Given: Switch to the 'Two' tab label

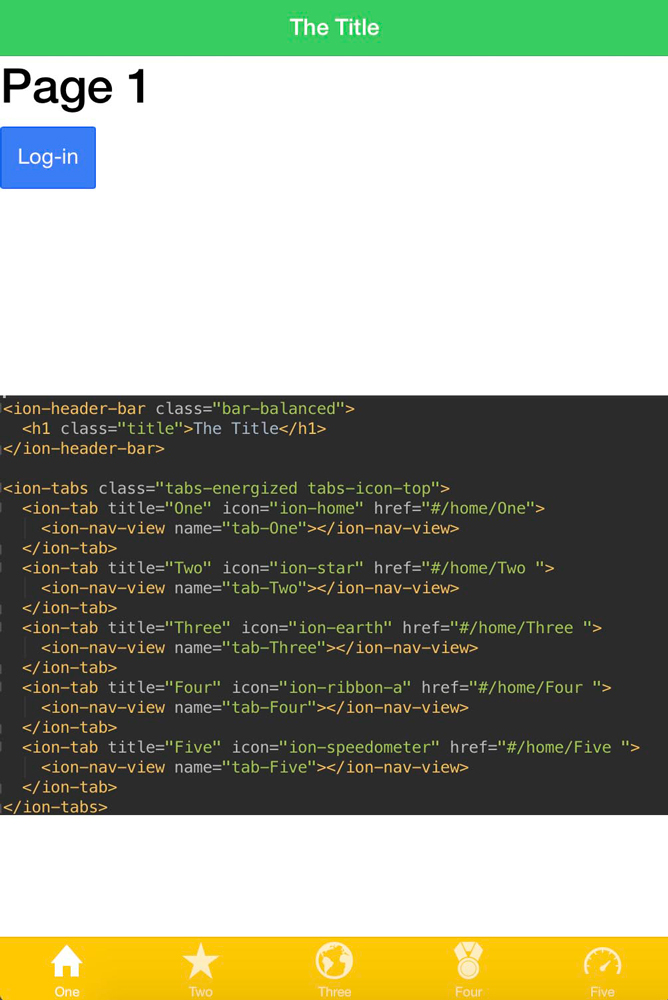Looking at the screenshot, I should [x=201, y=992].
